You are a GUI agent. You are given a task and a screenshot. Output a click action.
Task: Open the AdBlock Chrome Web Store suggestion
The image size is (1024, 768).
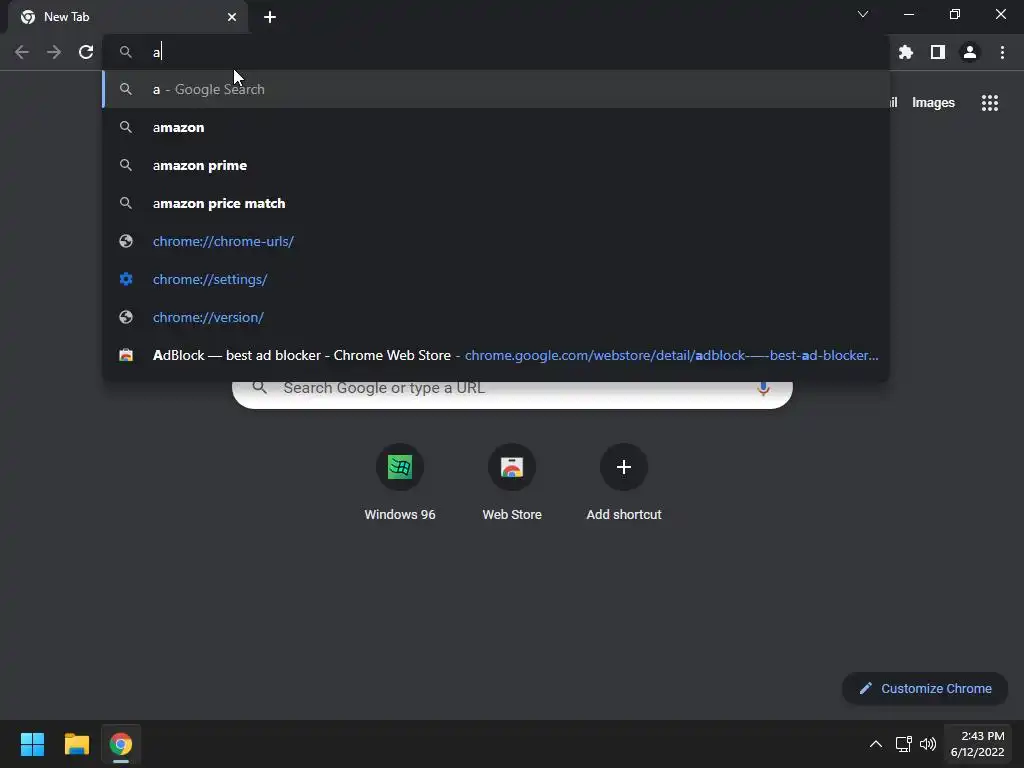[x=496, y=355]
